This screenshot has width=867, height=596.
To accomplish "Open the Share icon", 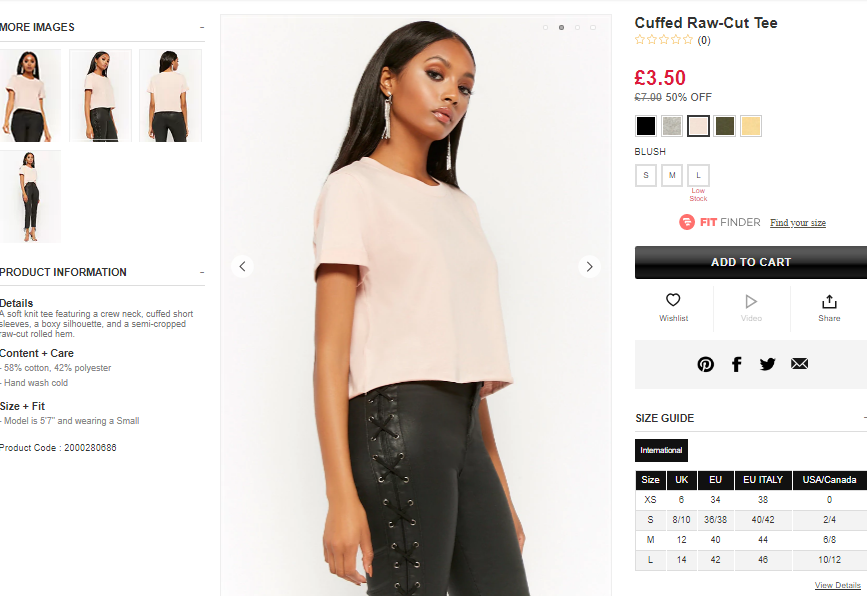I will (829, 301).
